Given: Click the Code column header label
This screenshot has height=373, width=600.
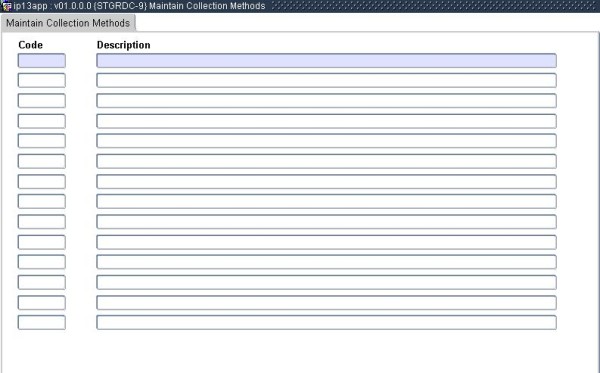Looking at the screenshot, I should (31, 45).
